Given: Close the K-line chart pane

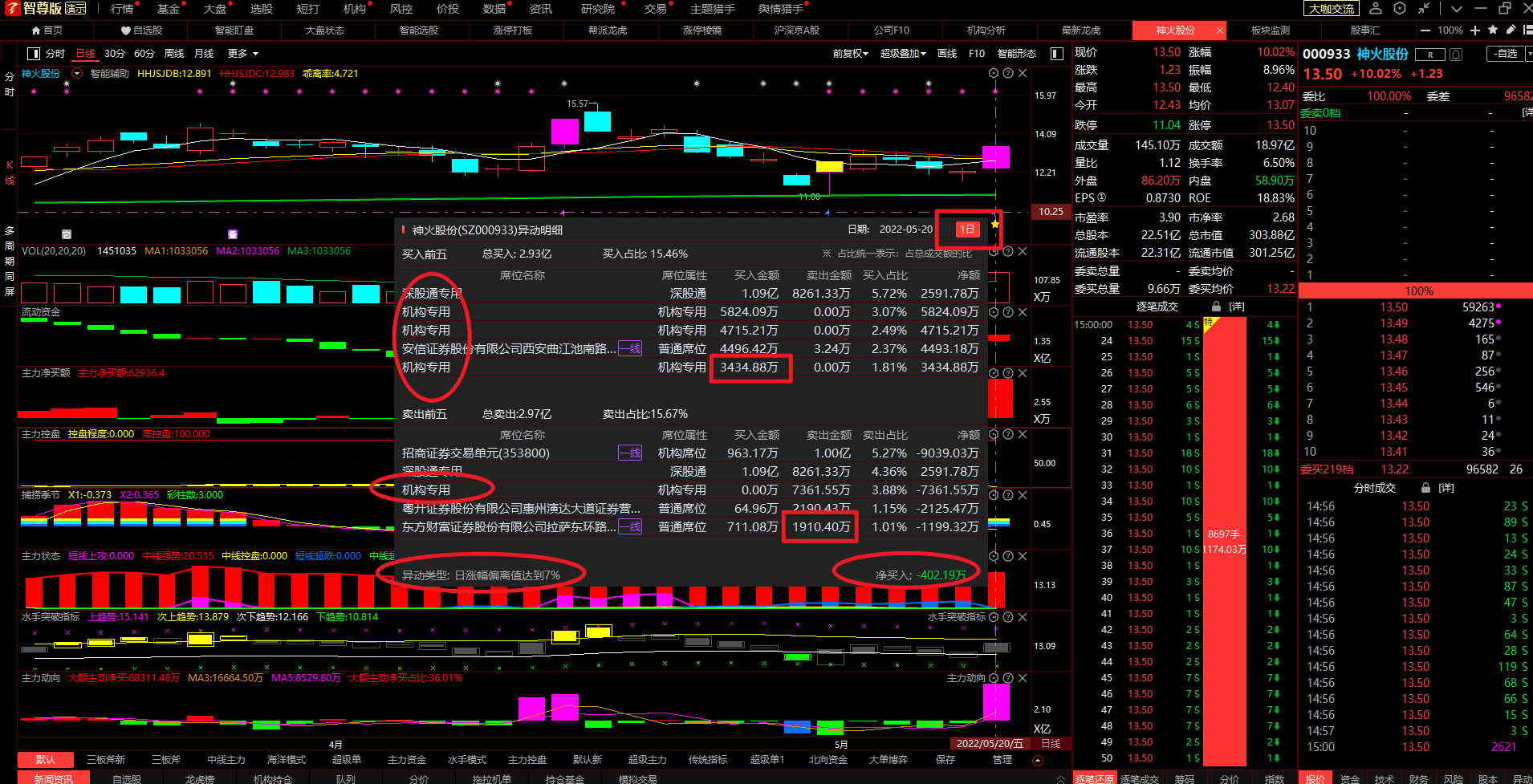Looking at the screenshot, I should (x=1023, y=73).
